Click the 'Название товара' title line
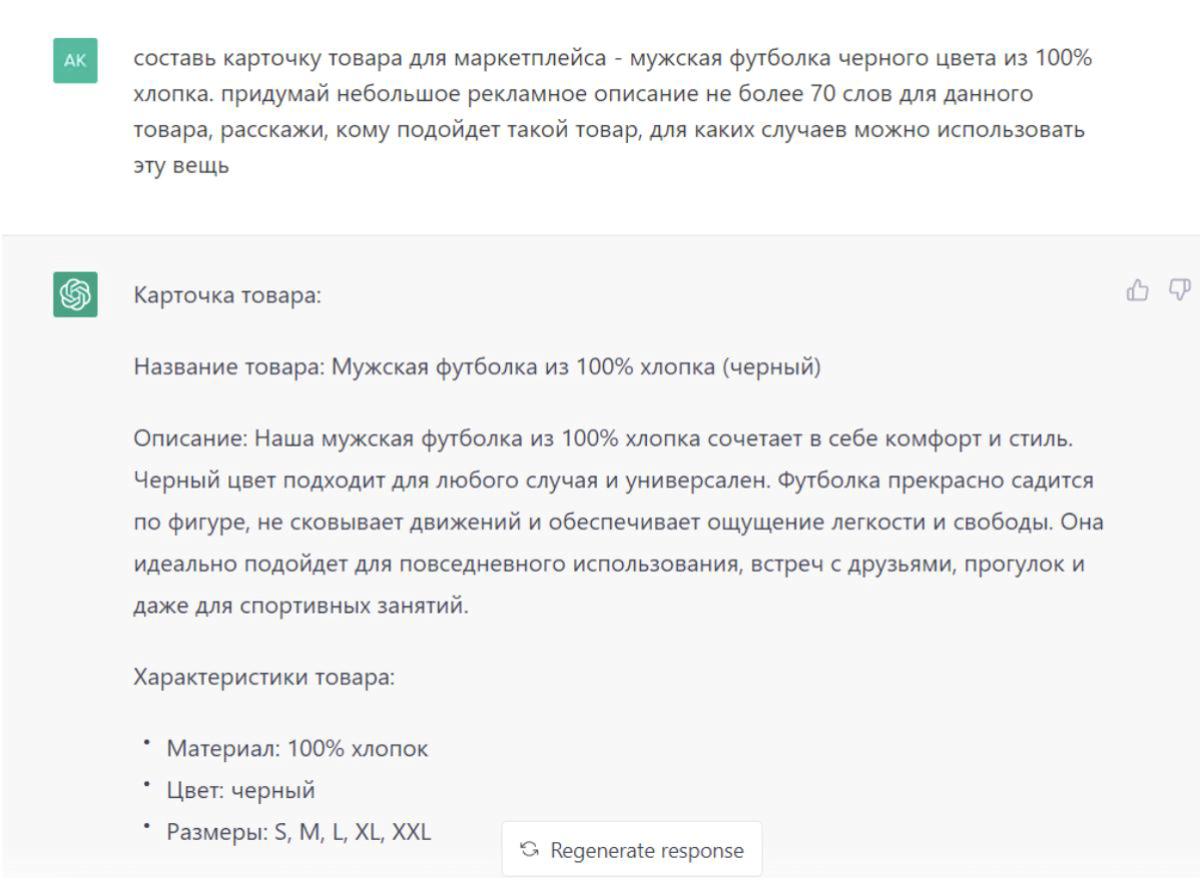 click(477, 367)
